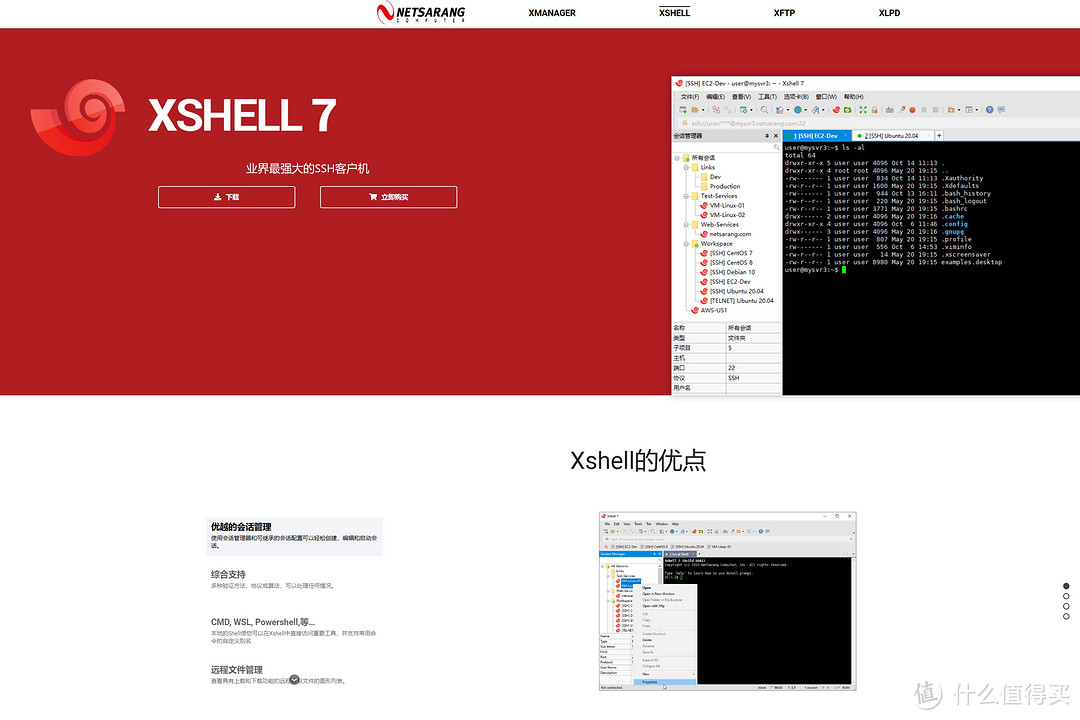Add a new tab with the plus button
The height and width of the screenshot is (720, 1080).
pos(939,136)
